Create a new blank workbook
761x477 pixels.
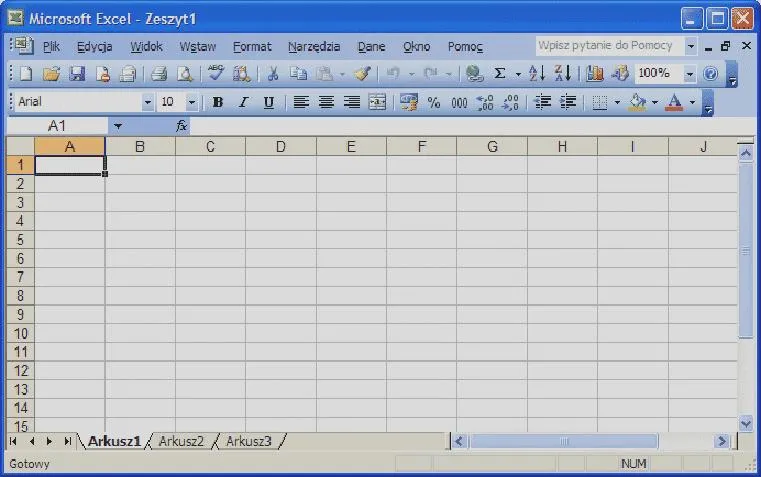[26, 74]
